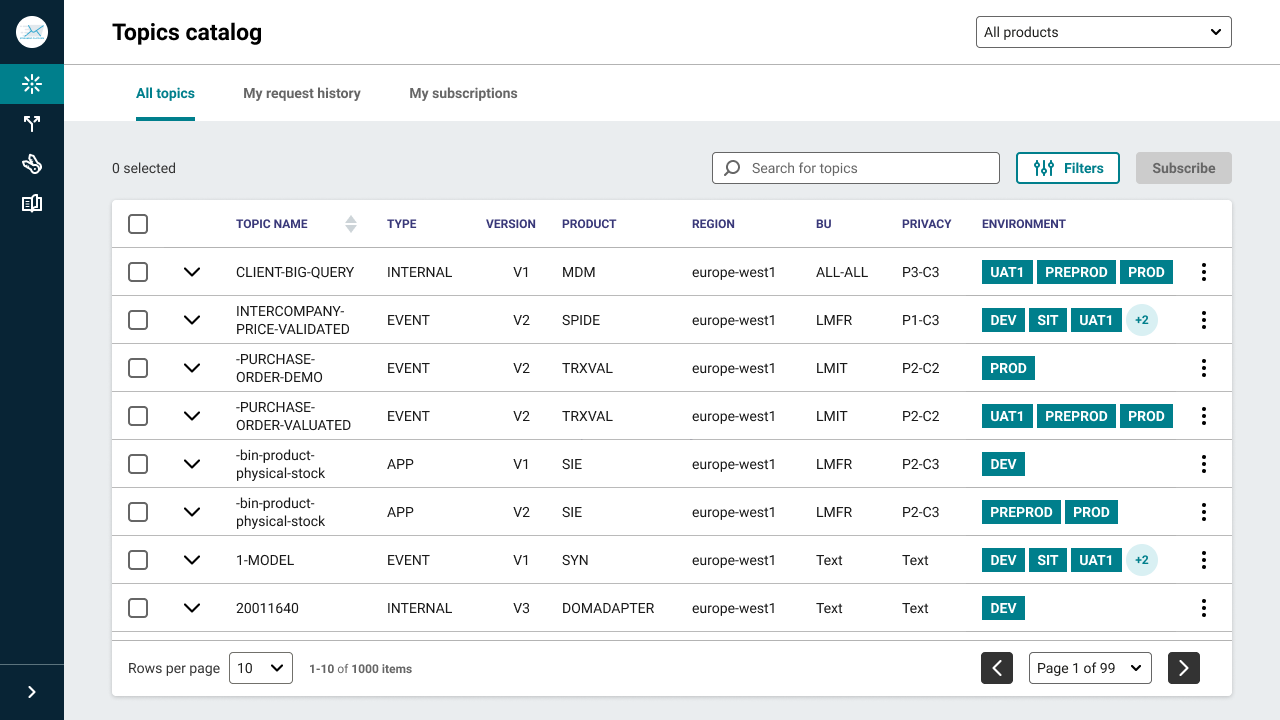The height and width of the screenshot is (720, 1280).
Task: Open the three-dot menu for the 1-MODEL row
Action: point(1204,560)
